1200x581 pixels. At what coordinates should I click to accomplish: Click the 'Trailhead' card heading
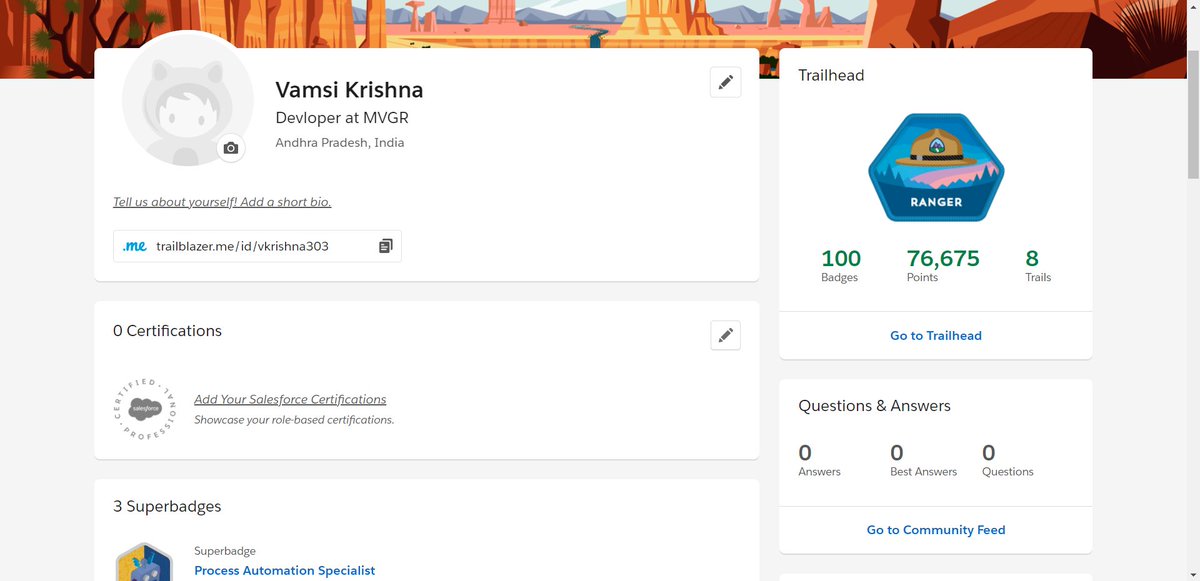pyautogui.click(x=831, y=75)
